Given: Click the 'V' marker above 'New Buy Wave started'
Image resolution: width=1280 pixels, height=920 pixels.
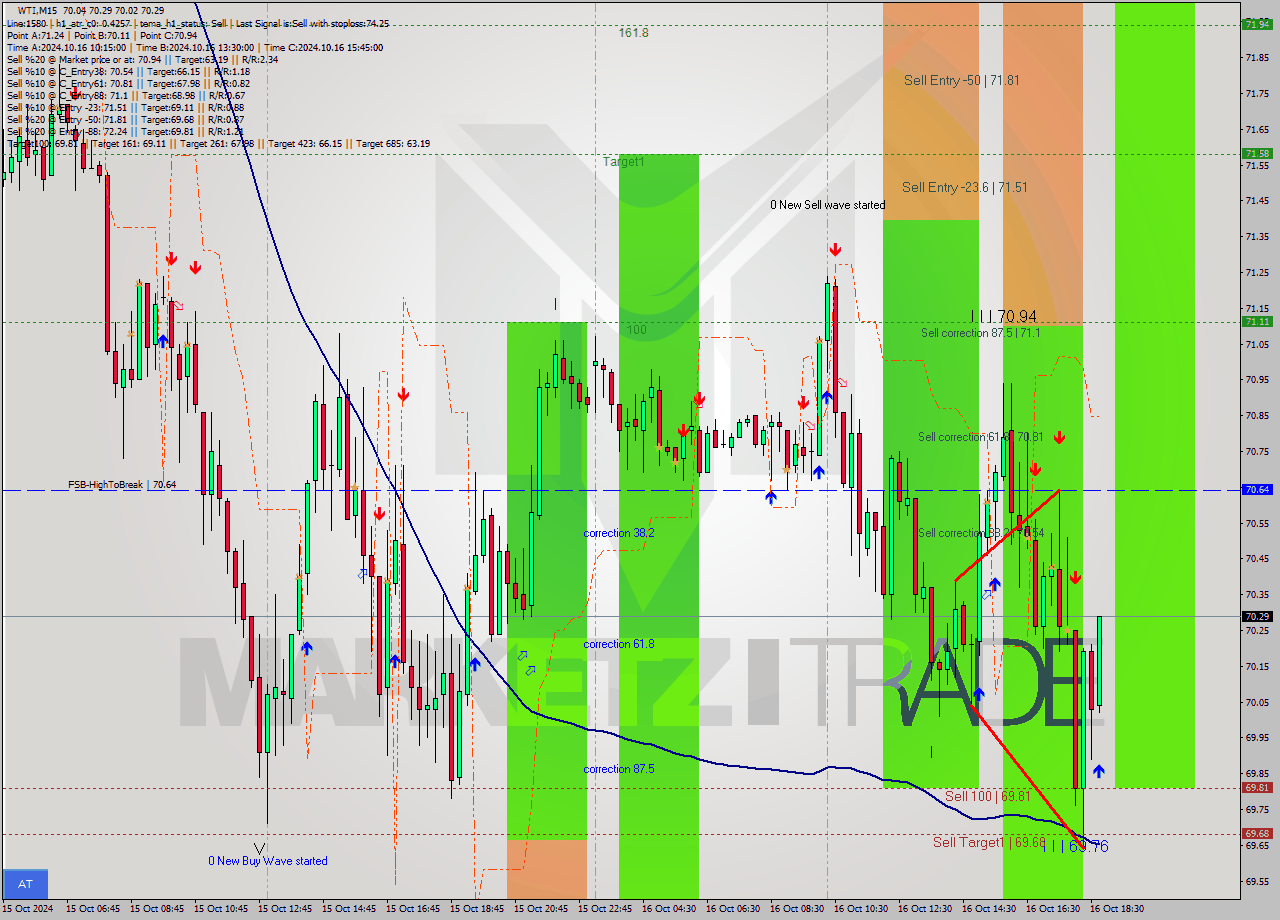Looking at the screenshot, I should point(260,848).
